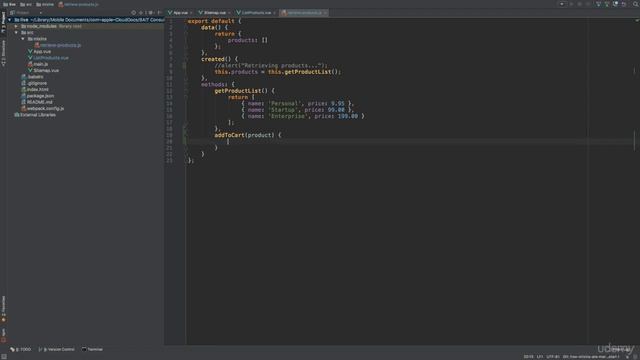The image size is (640, 360).
Task: Switch to the Sitemap.vue editor tab
Action: 215,13
